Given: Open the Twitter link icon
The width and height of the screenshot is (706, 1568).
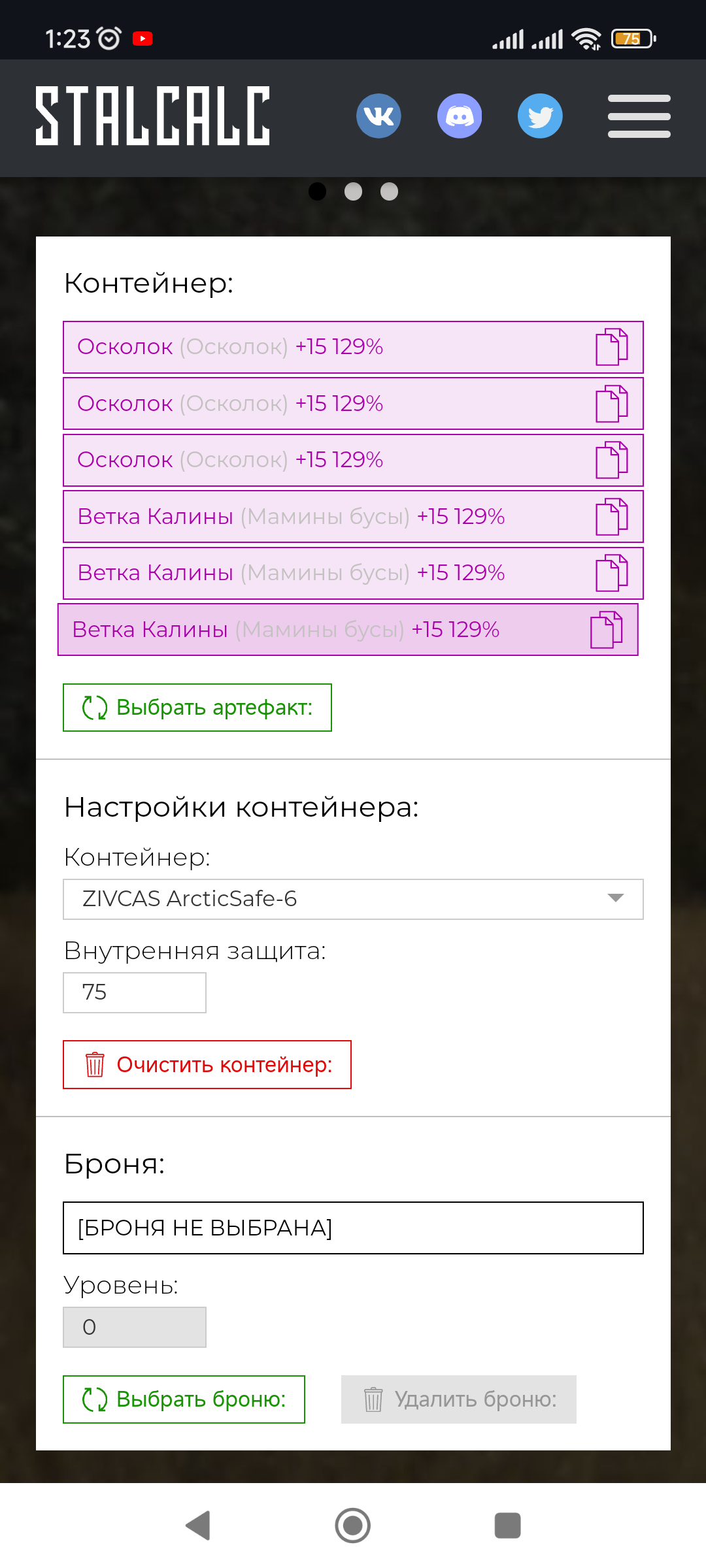Looking at the screenshot, I should pos(540,116).
